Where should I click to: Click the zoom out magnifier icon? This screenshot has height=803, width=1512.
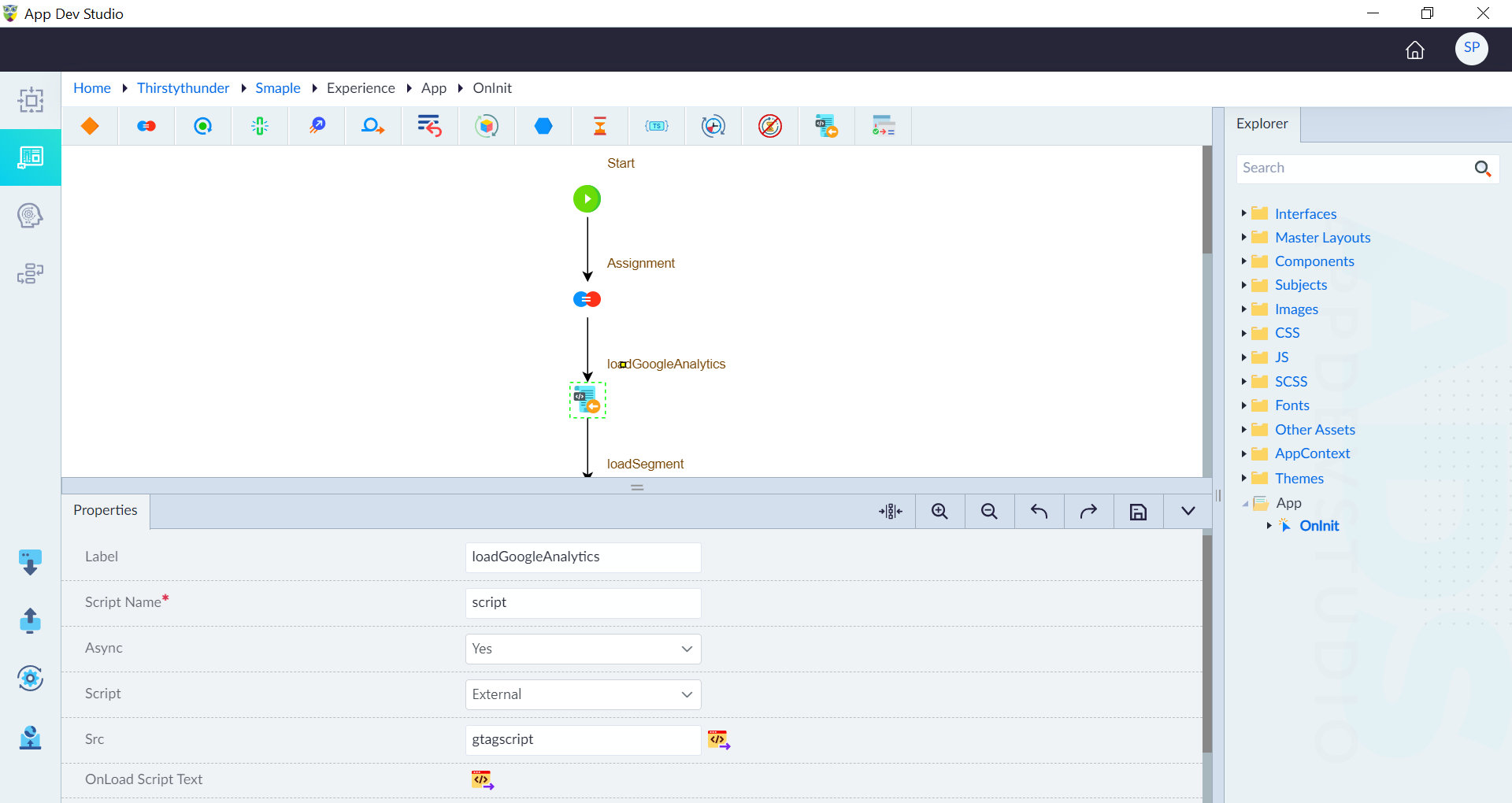990,512
